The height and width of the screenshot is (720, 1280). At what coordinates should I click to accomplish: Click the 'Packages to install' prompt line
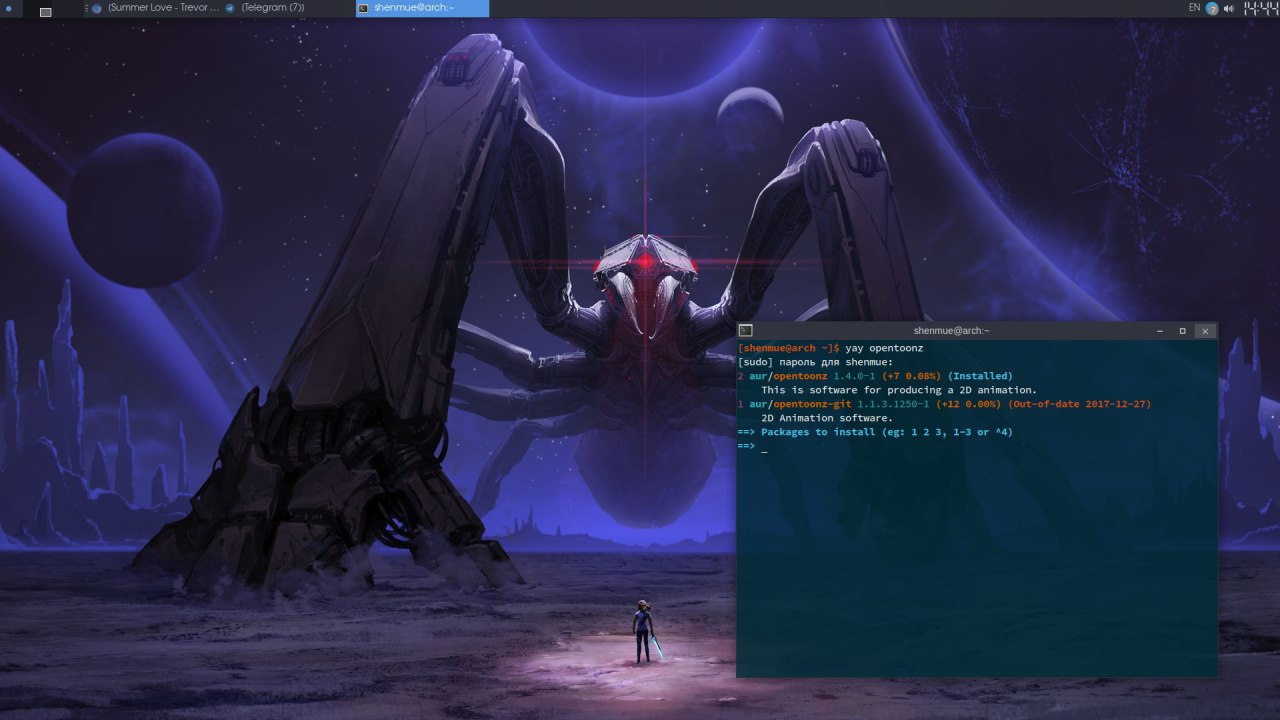click(x=875, y=432)
